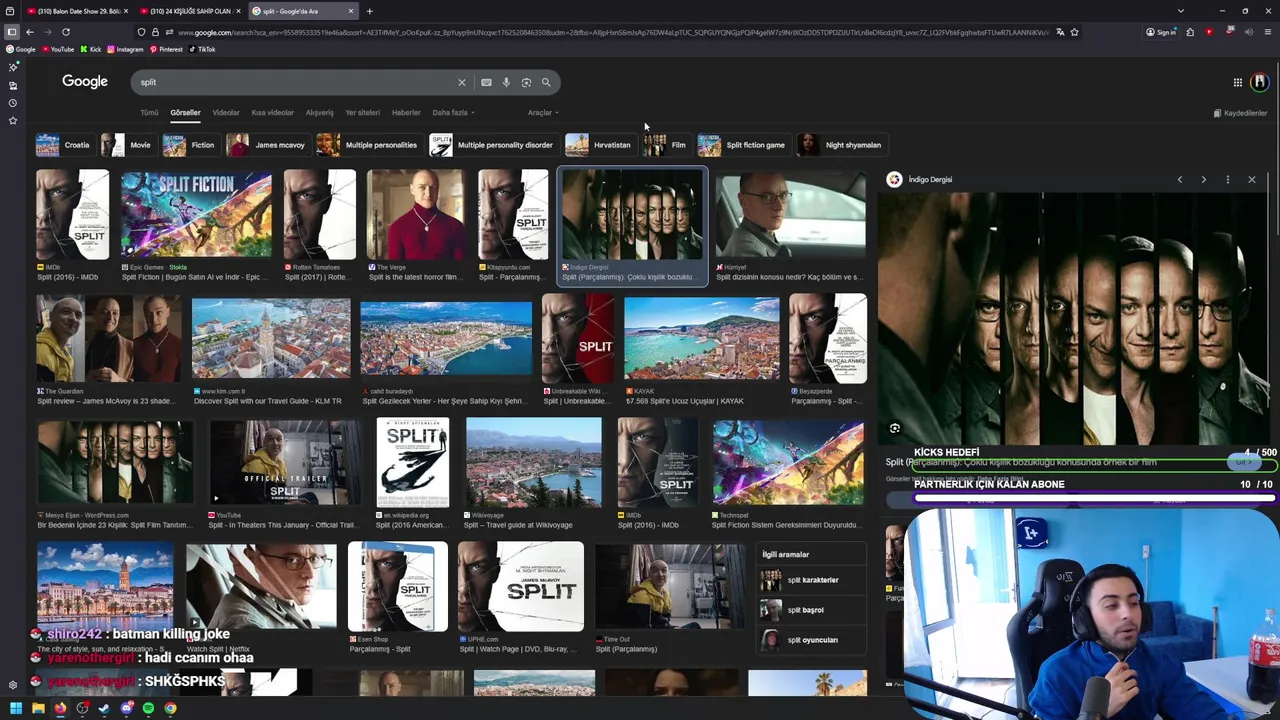Open sidebar settings gear icon
1280x720 pixels.
(x=12, y=685)
